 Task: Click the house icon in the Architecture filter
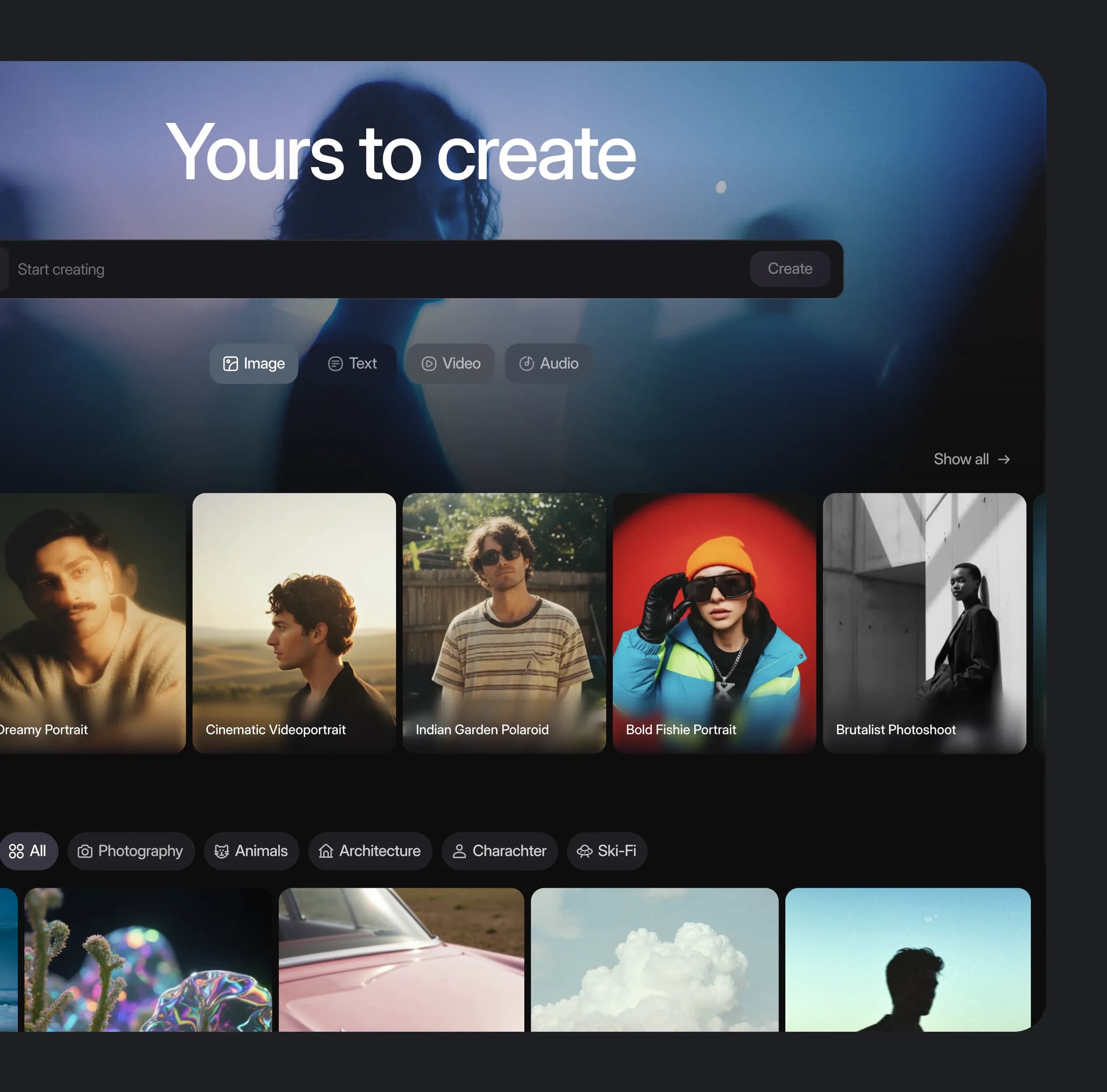[325, 851]
